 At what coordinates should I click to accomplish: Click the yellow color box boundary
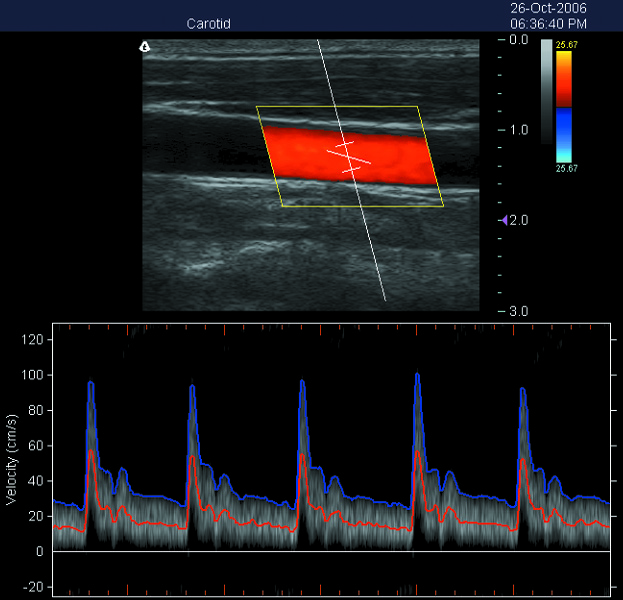pos(340,107)
